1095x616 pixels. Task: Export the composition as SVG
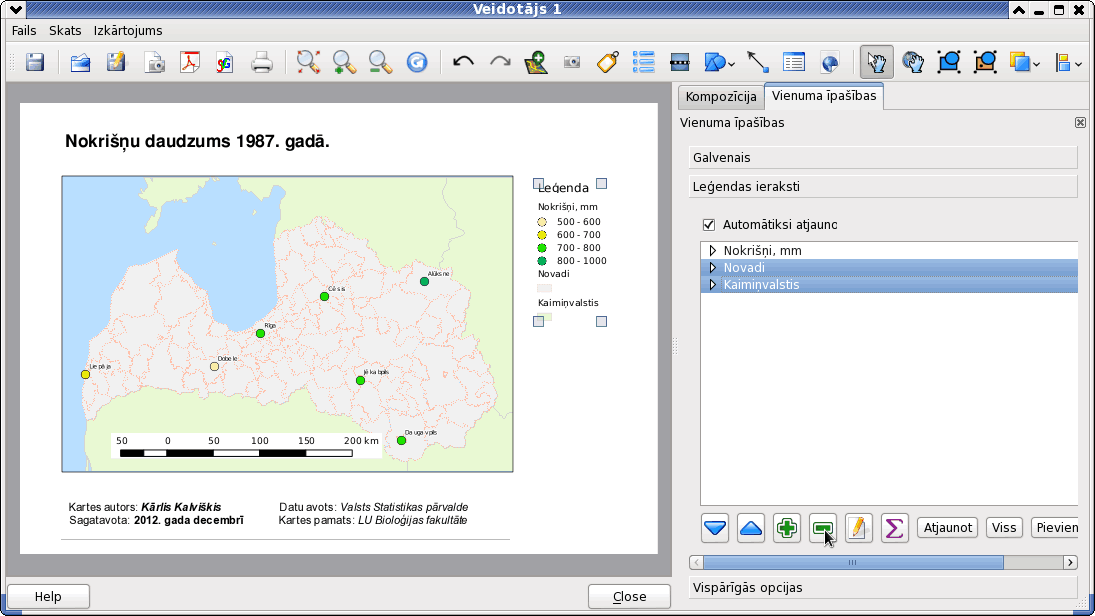click(x=225, y=63)
